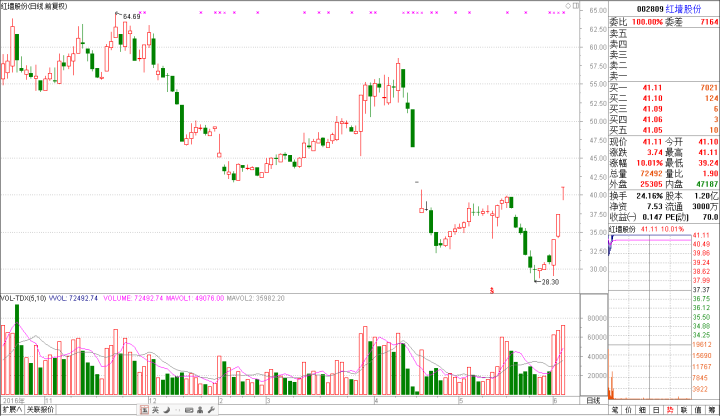Open the 关联报价 tab

point(40,410)
